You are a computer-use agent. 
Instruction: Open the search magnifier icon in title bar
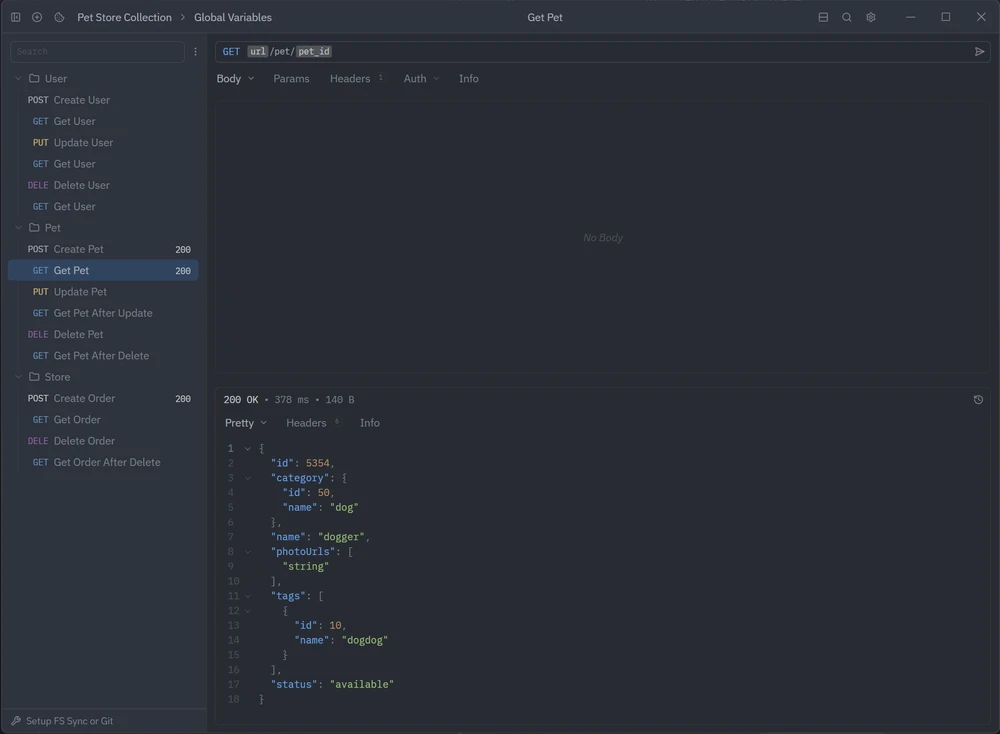coord(847,17)
